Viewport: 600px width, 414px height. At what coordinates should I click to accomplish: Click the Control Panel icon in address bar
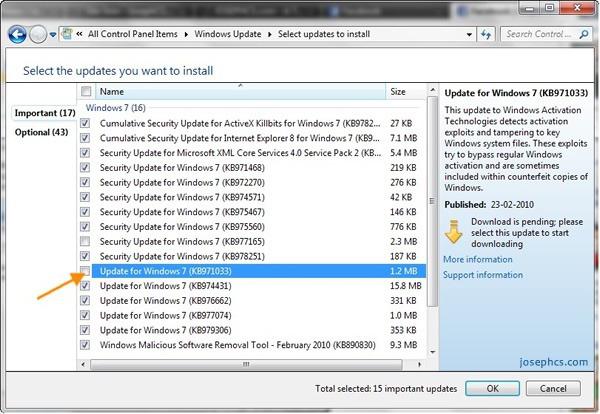click(x=67, y=34)
